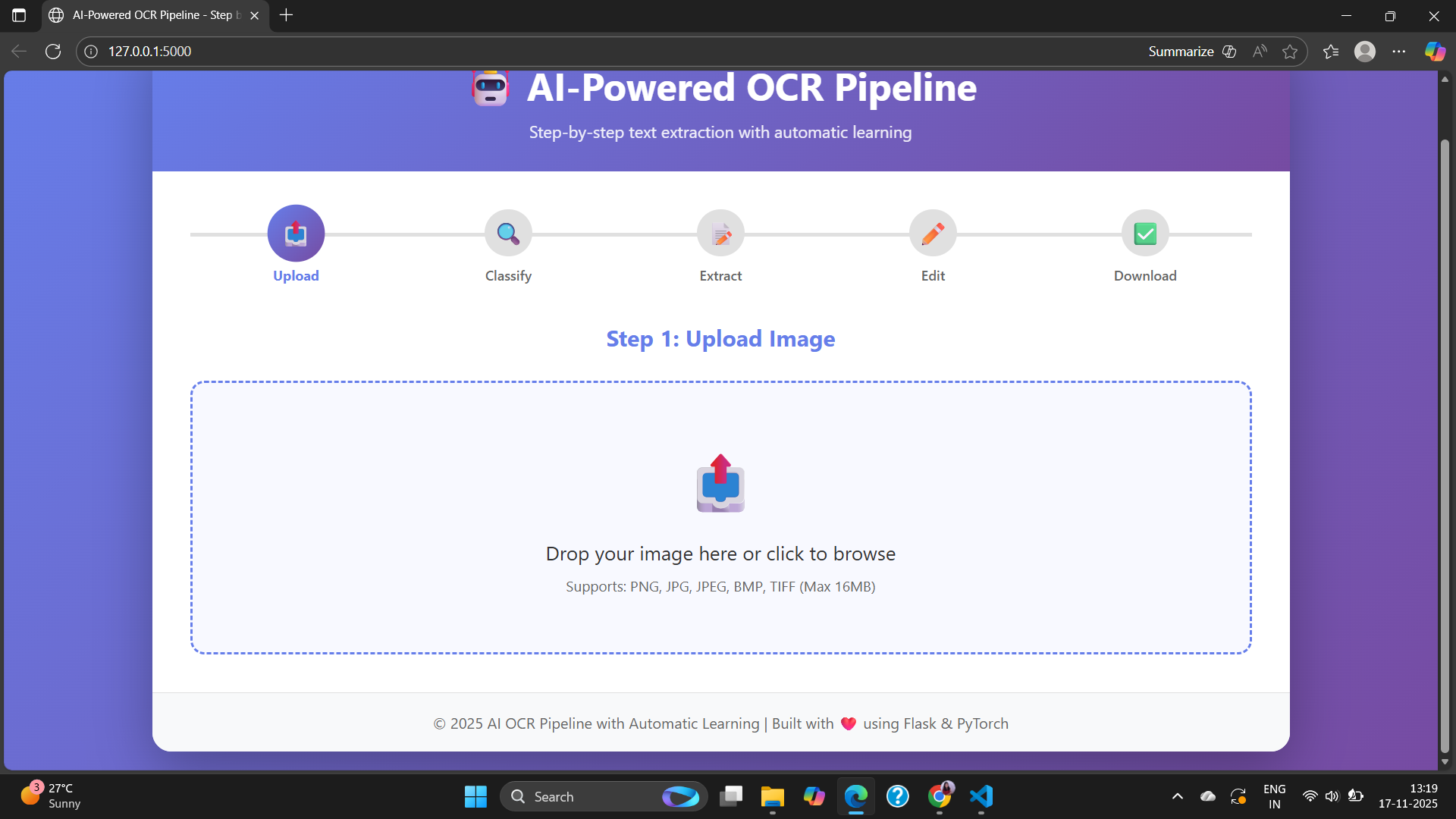The width and height of the screenshot is (1456, 819).
Task: Select the Edit pencil step icon
Action: tap(933, 234)
